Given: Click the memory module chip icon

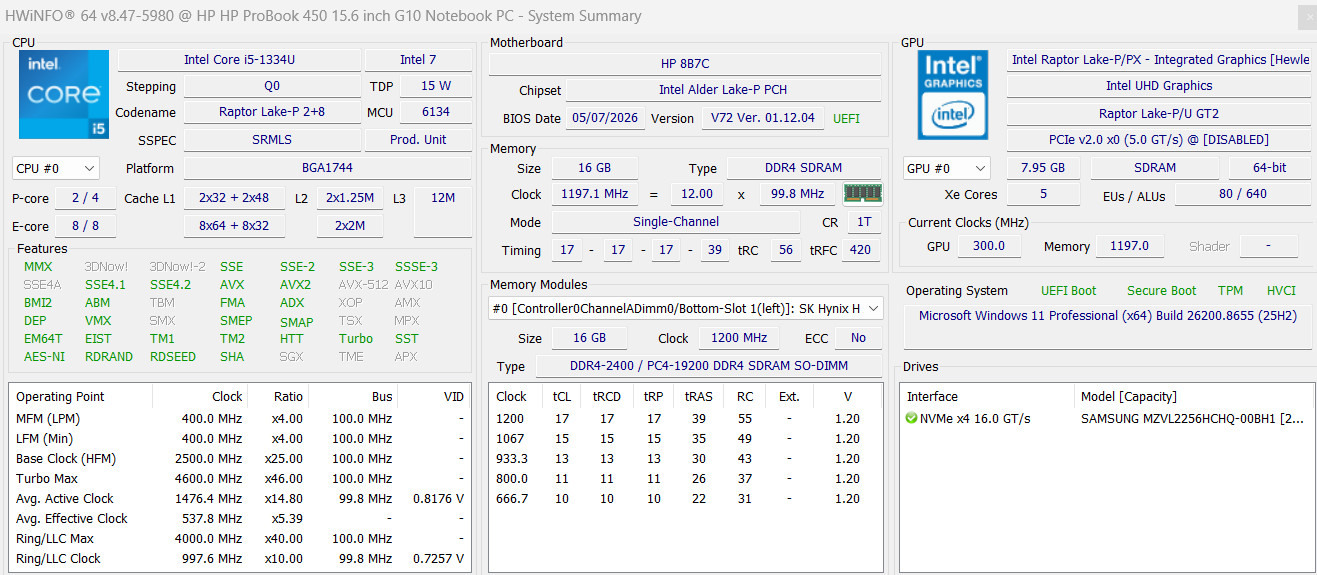Looking at the screenshot, I should [x=861, y=193].
